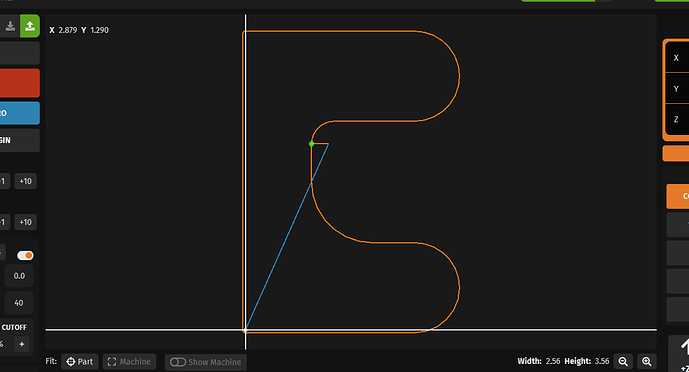Click the upper +10 increment button

tap(25, 181)
